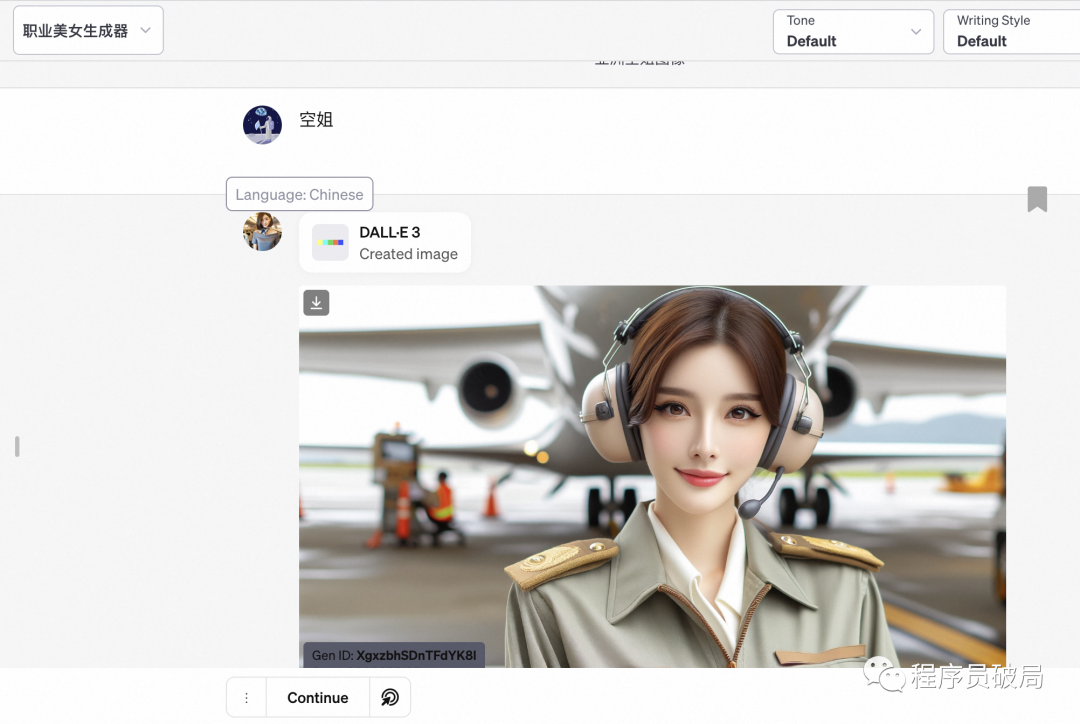Click the DALL·E colorful stripe icon
Screen dimensions: 1080x724
(330, 243)
